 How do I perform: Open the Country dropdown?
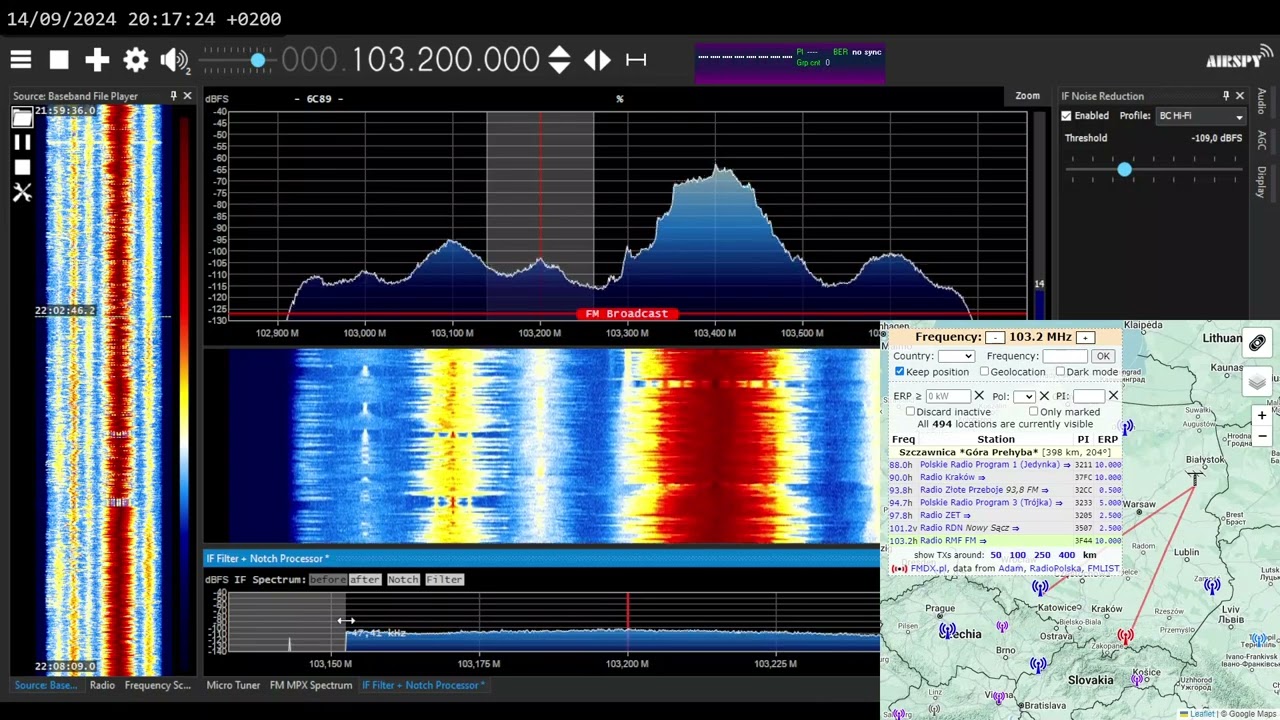pos(955,356)
